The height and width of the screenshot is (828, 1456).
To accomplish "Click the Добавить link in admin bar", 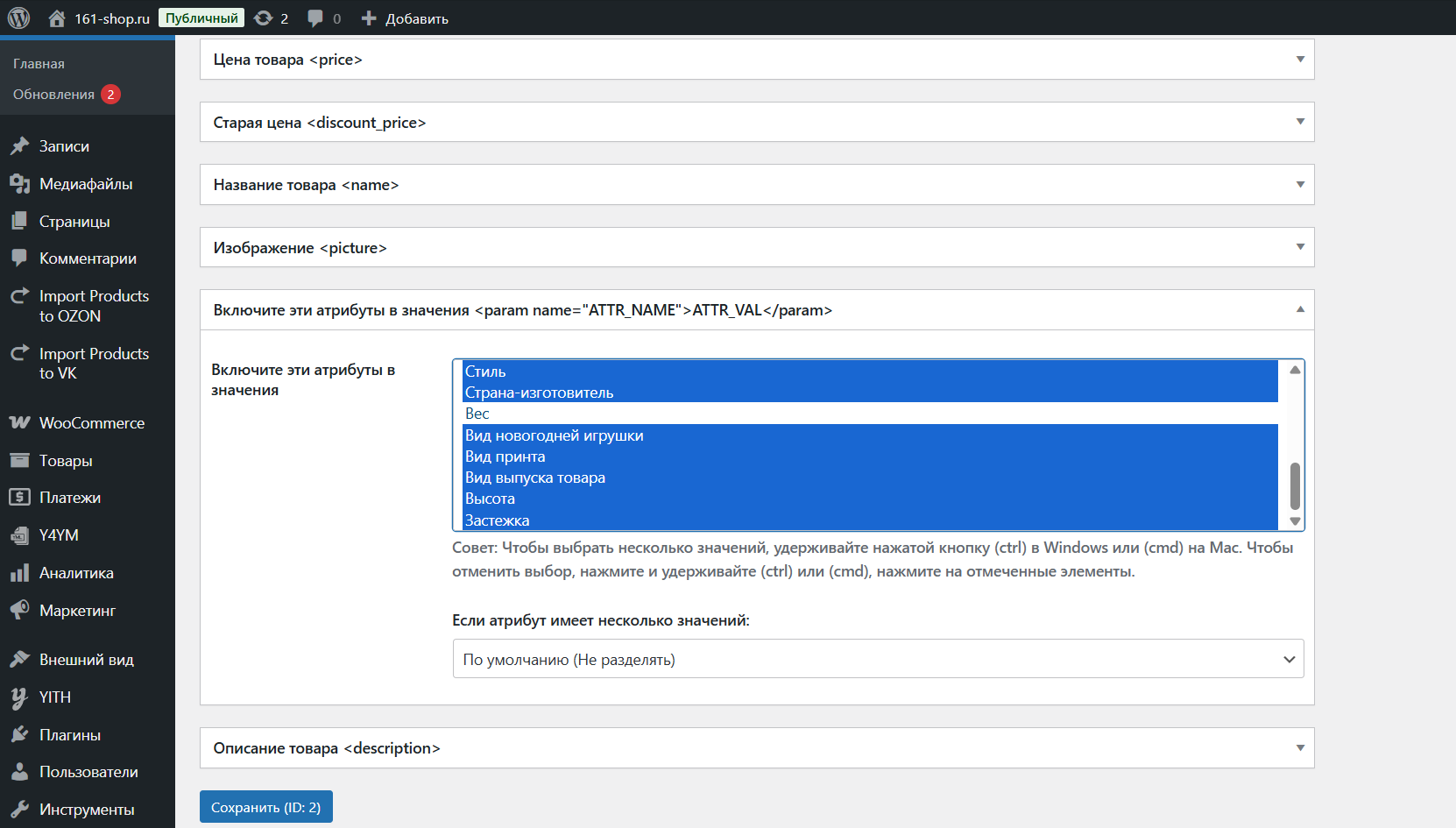I will coord(406,18).
